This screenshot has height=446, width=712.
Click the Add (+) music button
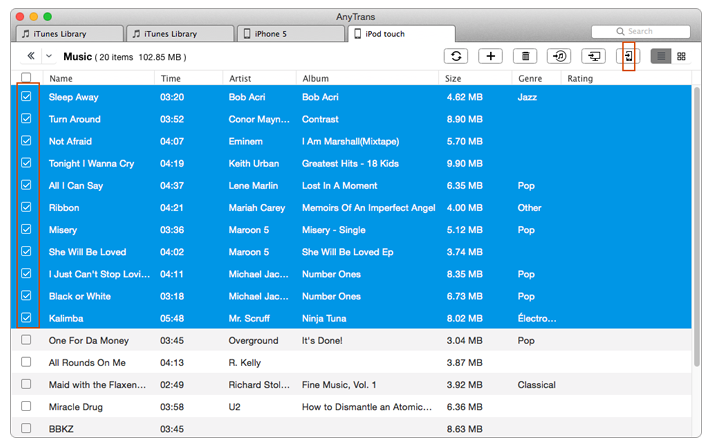coord(490,56)
